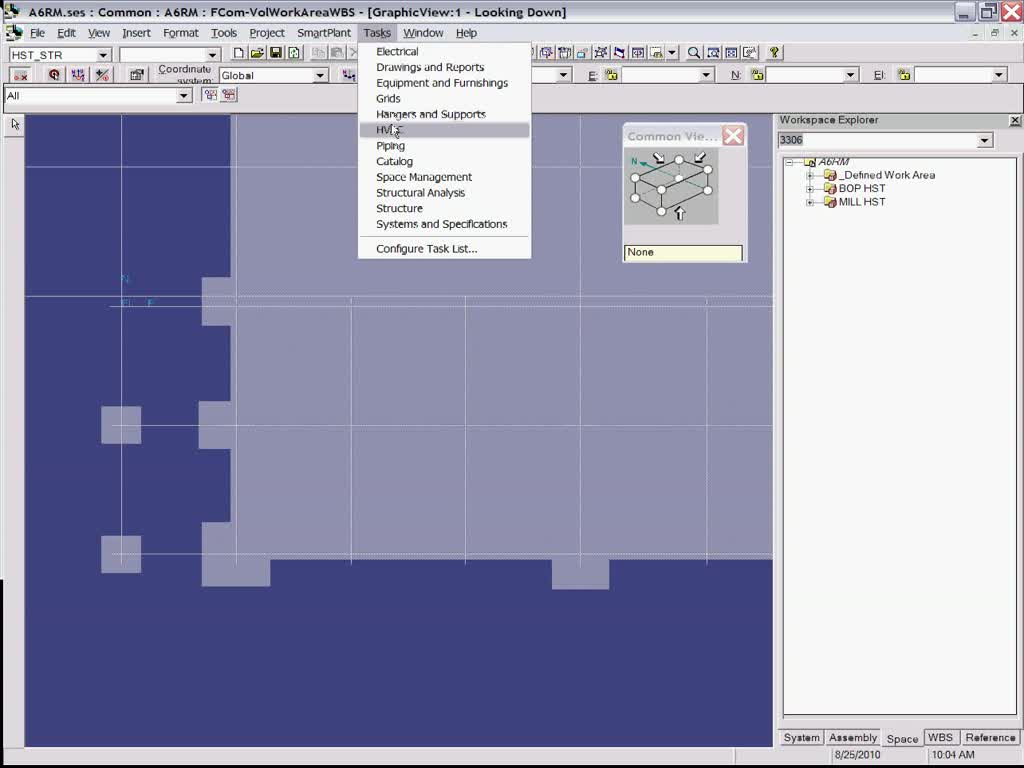Image resolution: width=1024 pixels, height=768 pixels.
Task: Click the first filter locate icon beside All
Action: (210, 95)
